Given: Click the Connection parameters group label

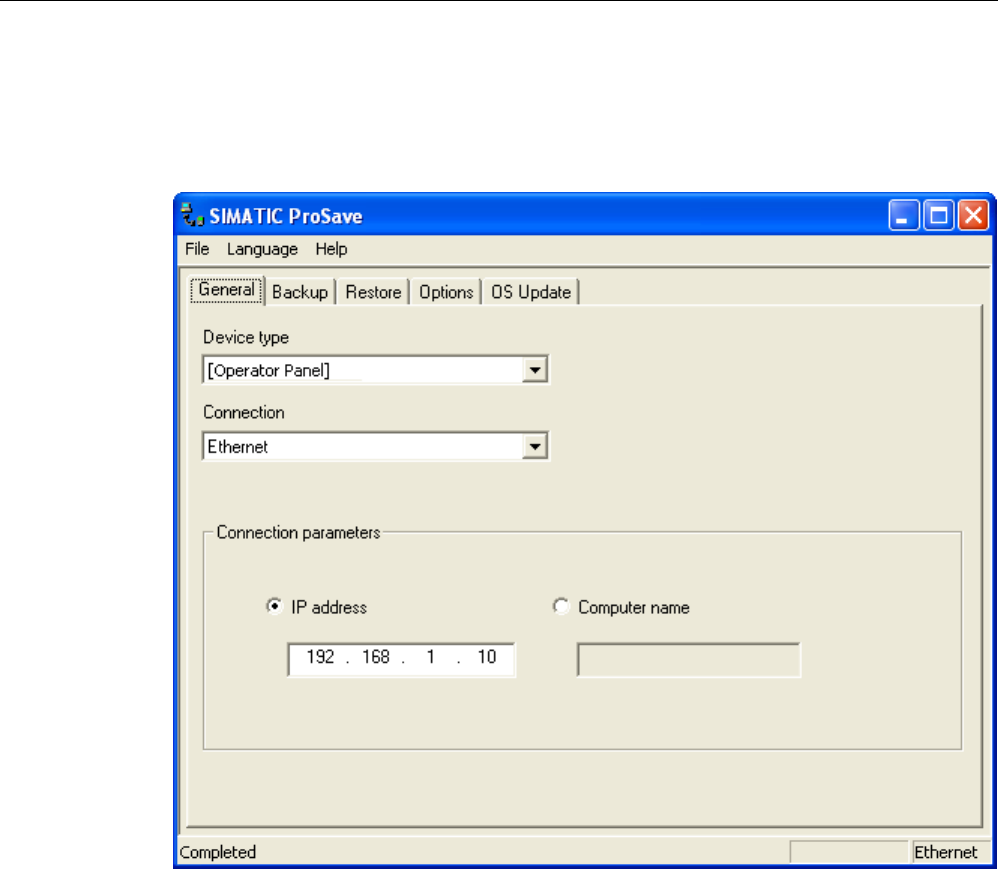Looking at the screenshot, I should point(299,532).
